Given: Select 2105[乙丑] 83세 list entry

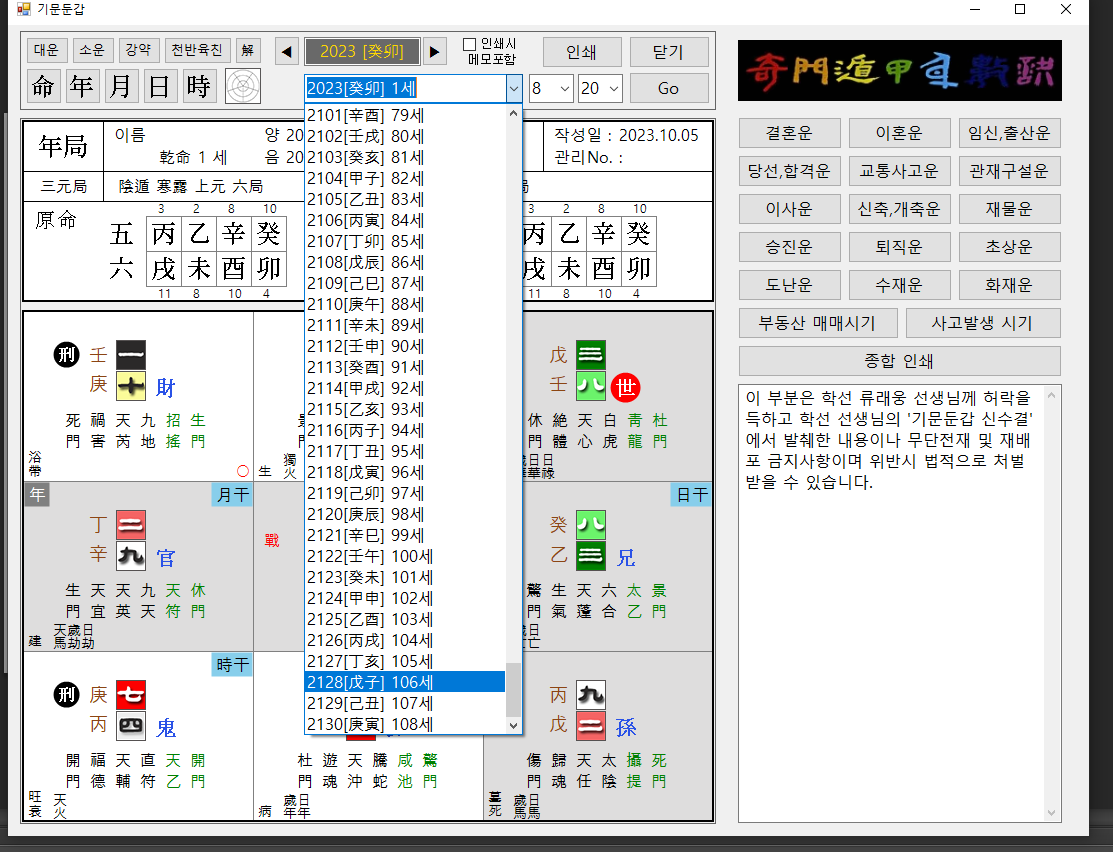Looking at the screenshot, I should pos(405,200).
